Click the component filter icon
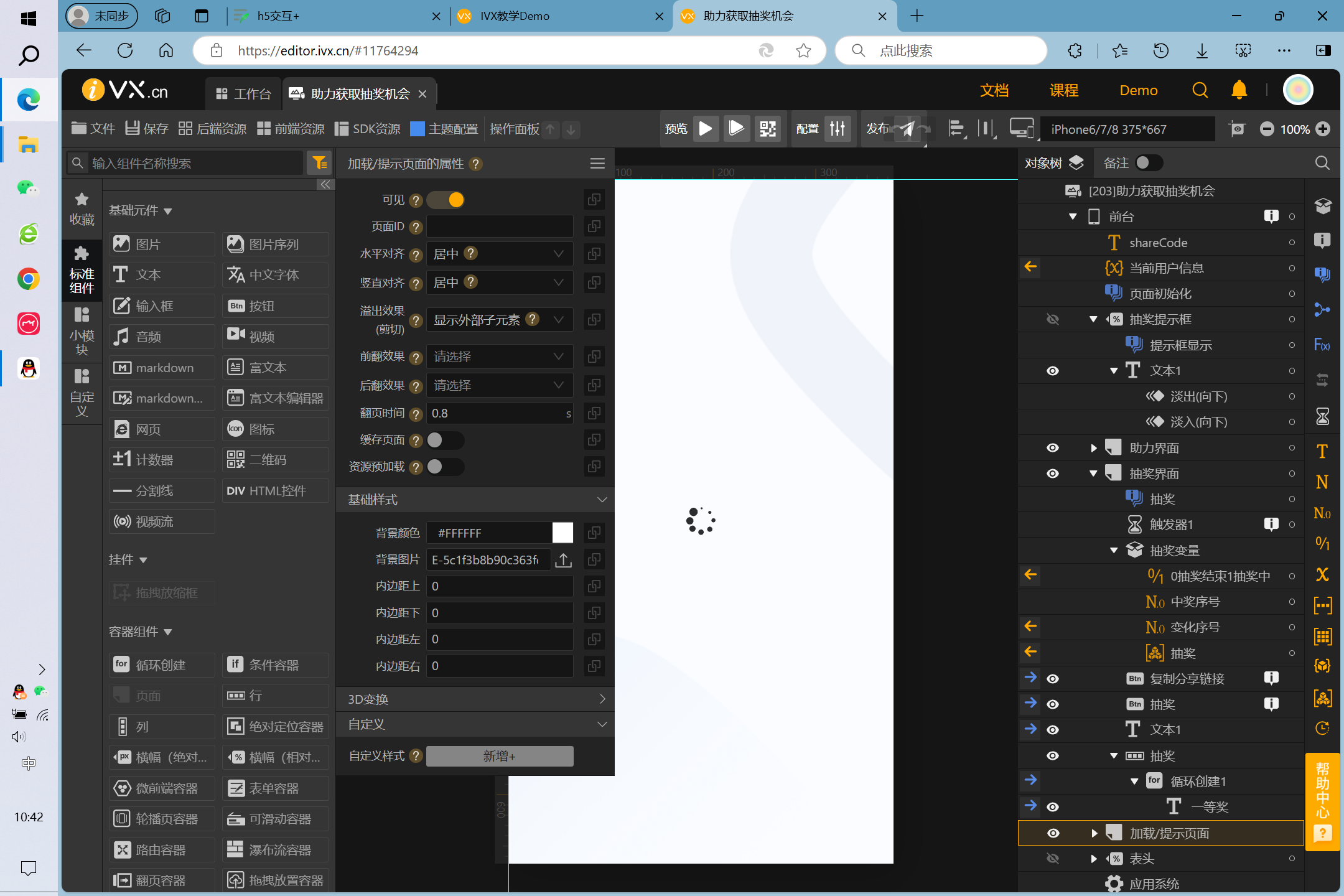This screenshot has height=896, width=1344. pos(320,163)
